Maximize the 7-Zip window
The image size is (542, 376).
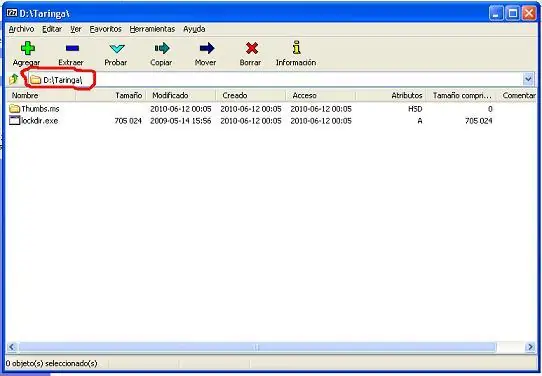tap(513, 13)
